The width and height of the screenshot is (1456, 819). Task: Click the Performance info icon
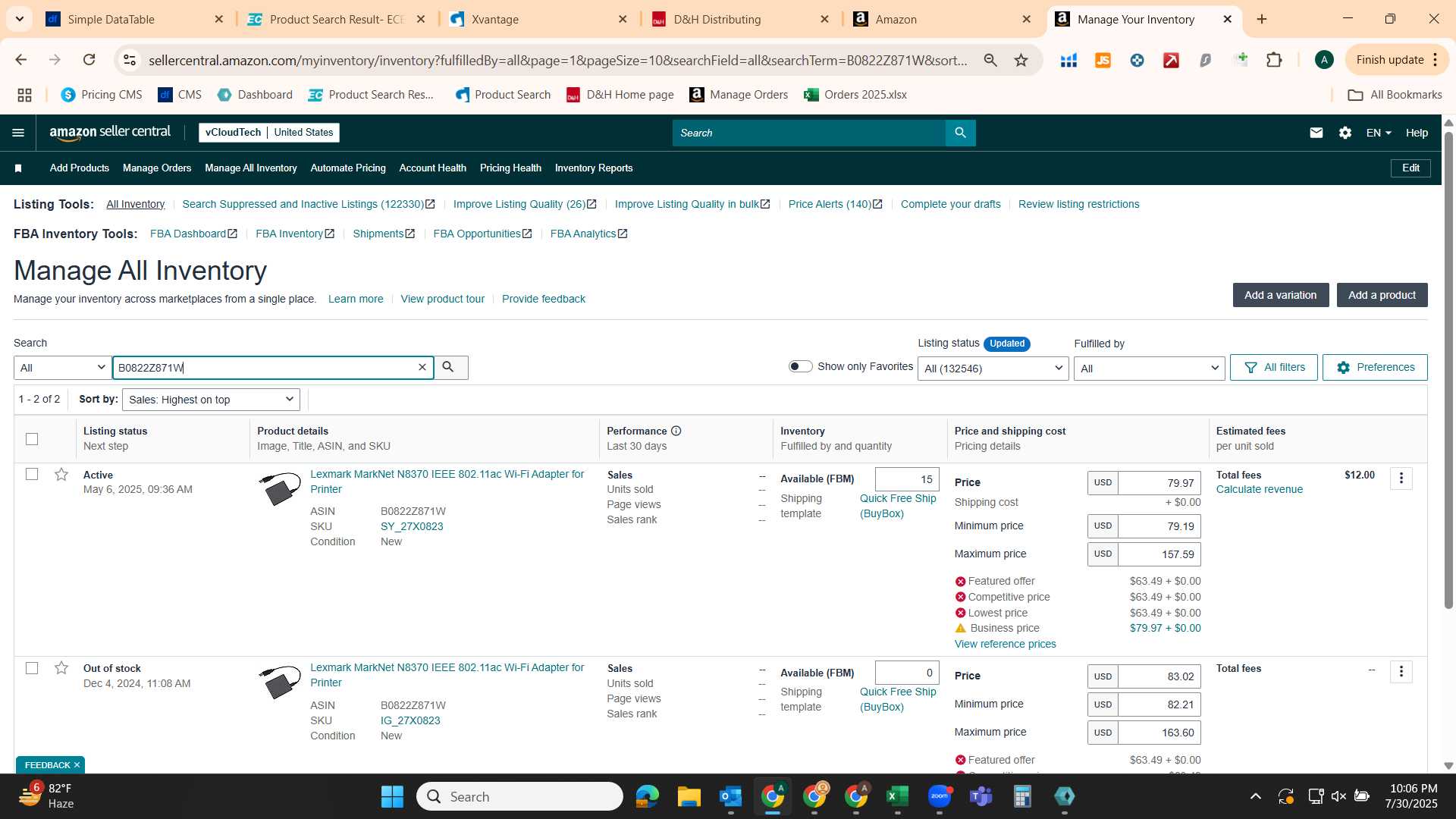click(x=676, y=431)
